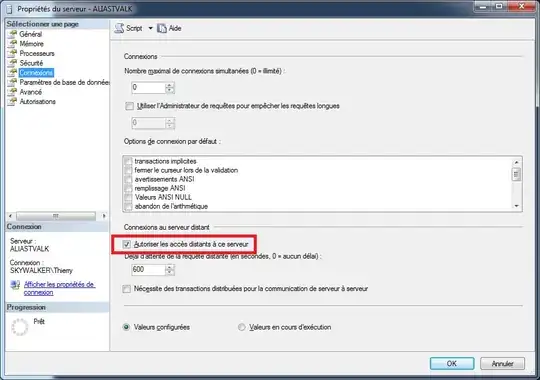Image resolution: width=540 pixels, height=380 pixels.
Task: Click page list left scroll arrow
Action: (x=10, y=216)
